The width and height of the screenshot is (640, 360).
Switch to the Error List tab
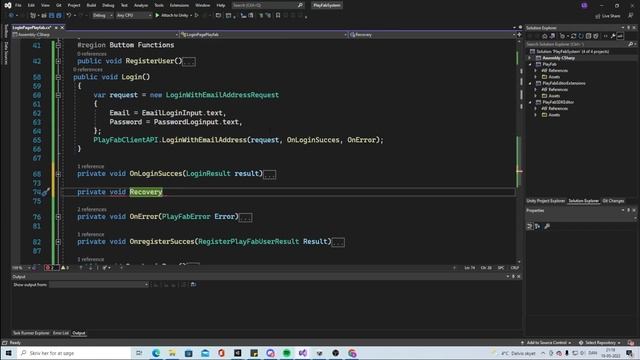pyautogui.click(x=61, y=333)
